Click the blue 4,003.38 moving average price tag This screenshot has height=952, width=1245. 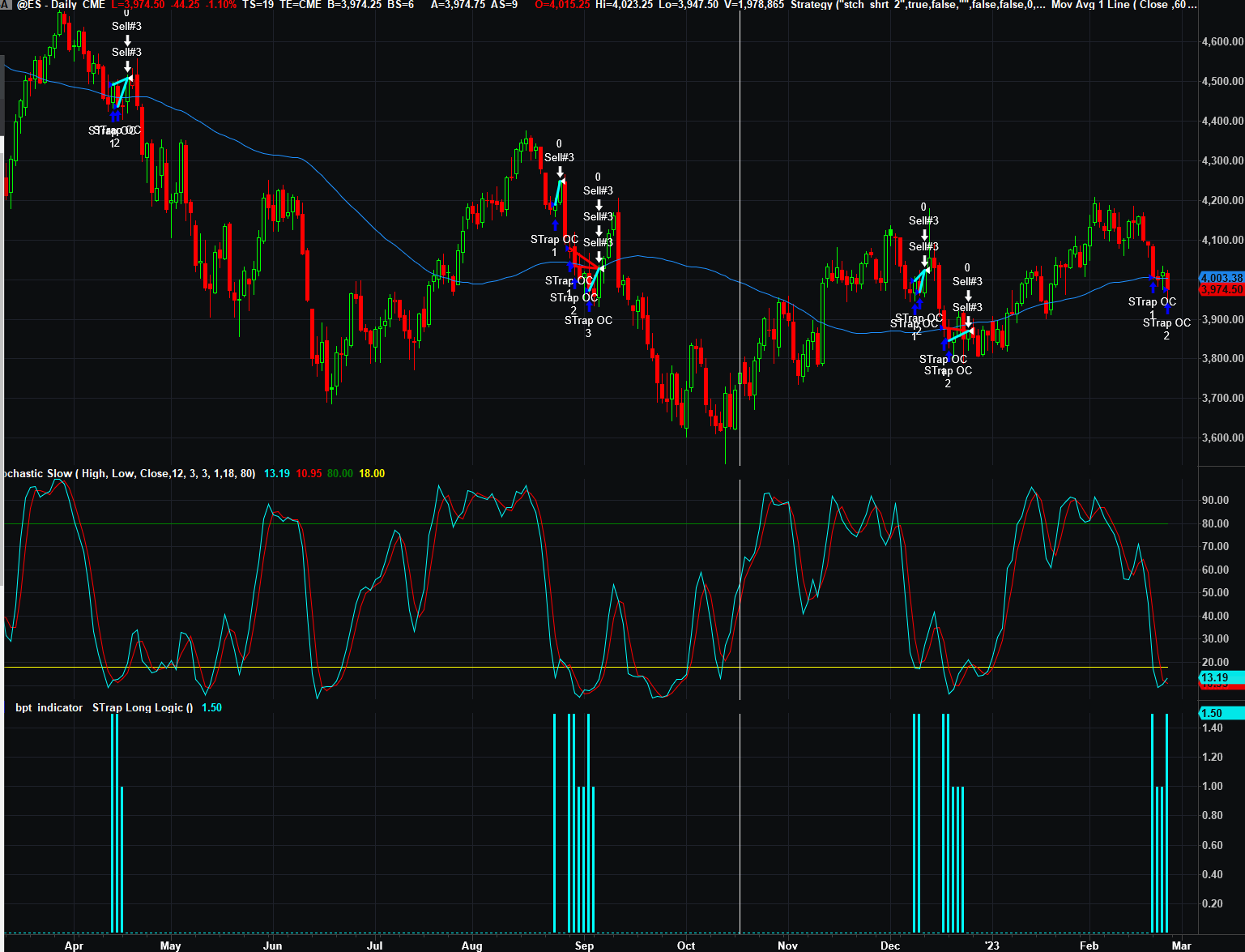coord(1222,278)
